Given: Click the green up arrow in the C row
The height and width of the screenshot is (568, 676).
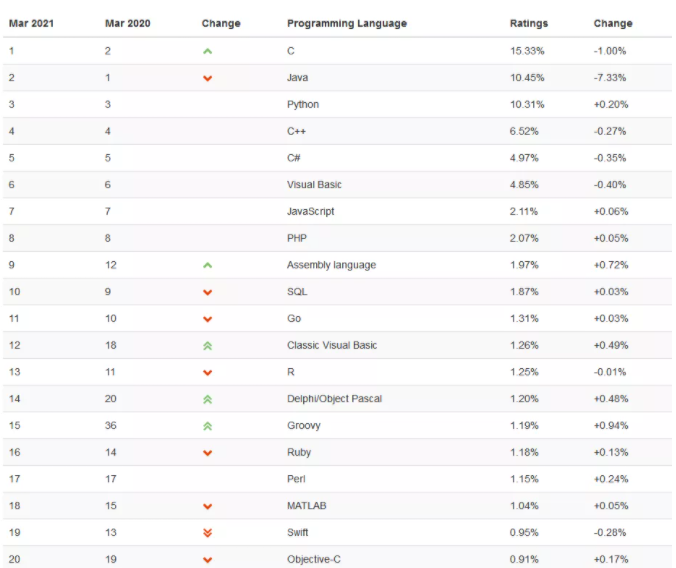Looking at the screenshot, I should click(x=207, y=51).
